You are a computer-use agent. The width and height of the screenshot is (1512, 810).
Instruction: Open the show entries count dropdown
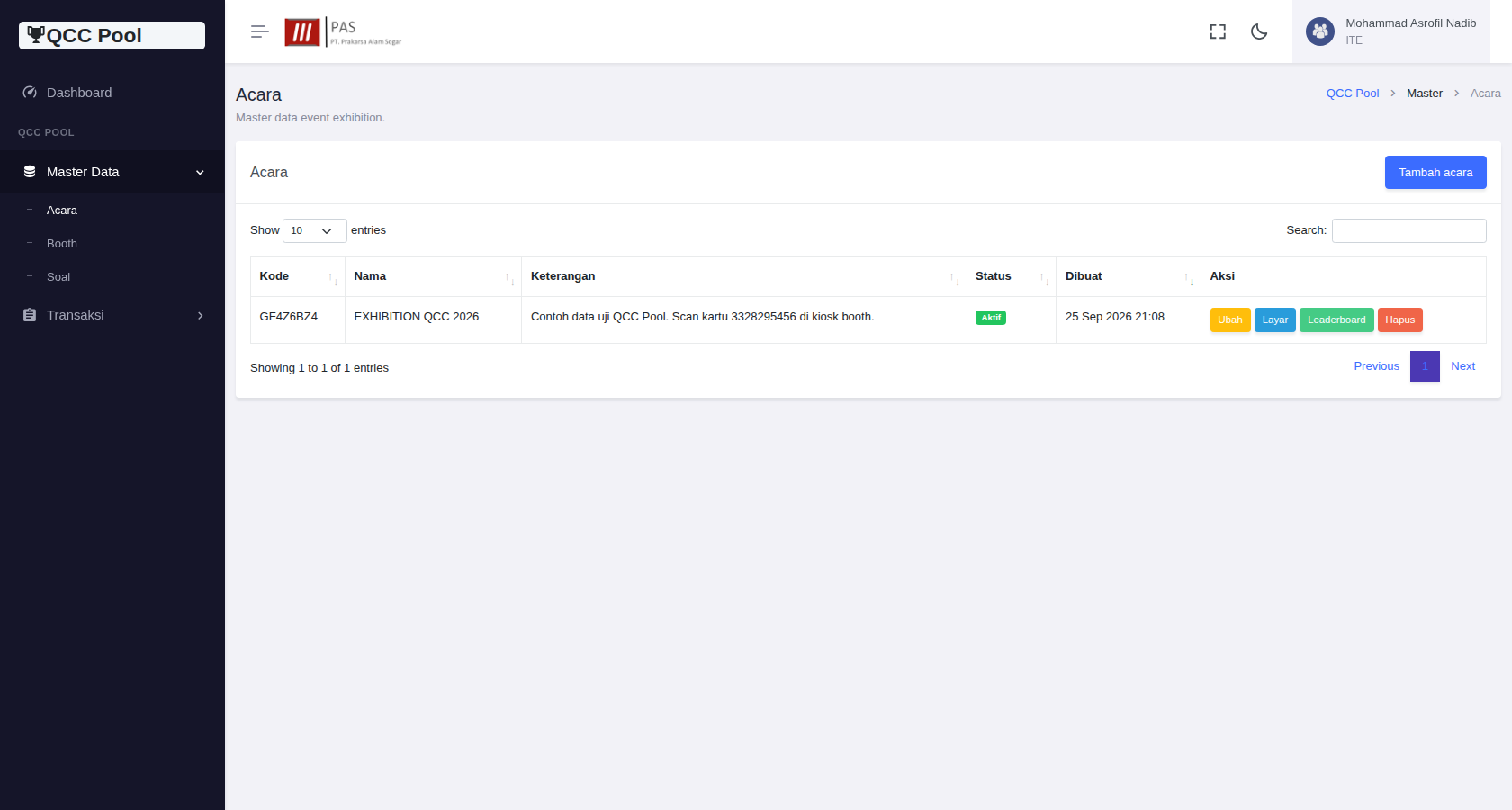(314, 230)
